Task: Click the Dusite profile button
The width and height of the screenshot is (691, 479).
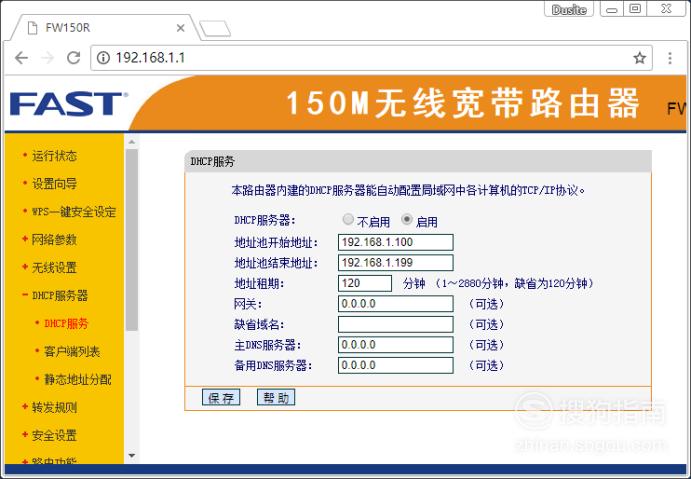Action: tap(569, 9)
